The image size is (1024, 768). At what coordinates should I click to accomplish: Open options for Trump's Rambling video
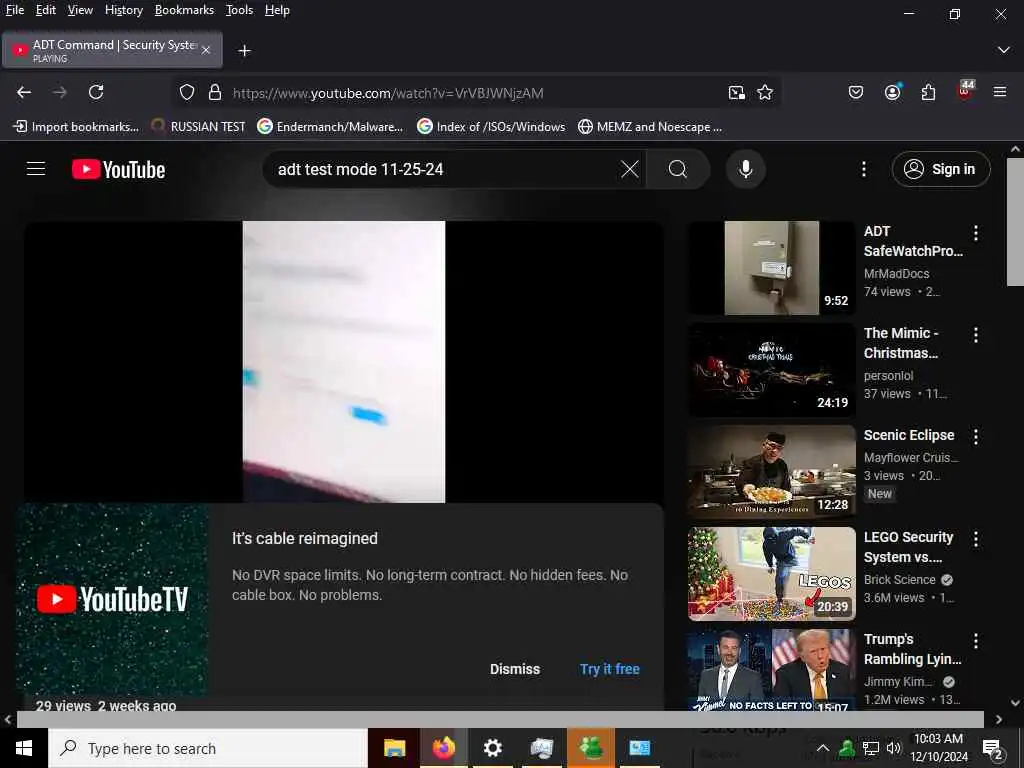pos(976,641)
